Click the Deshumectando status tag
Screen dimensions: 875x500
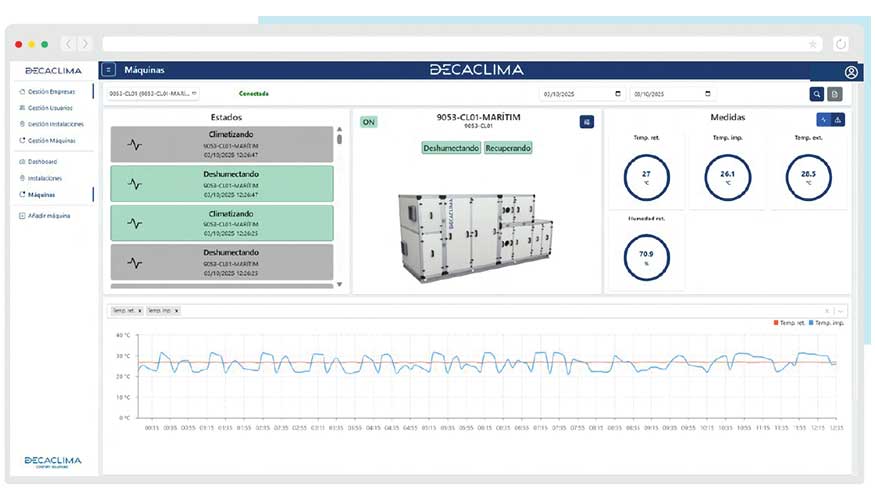(x=451, y=148)
